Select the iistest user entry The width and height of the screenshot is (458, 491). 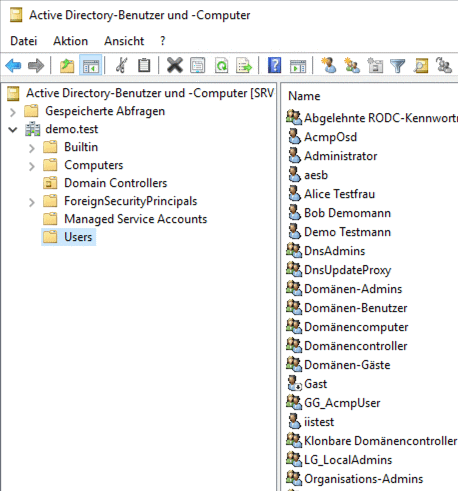pyautogui.click(x=319, y=422)
